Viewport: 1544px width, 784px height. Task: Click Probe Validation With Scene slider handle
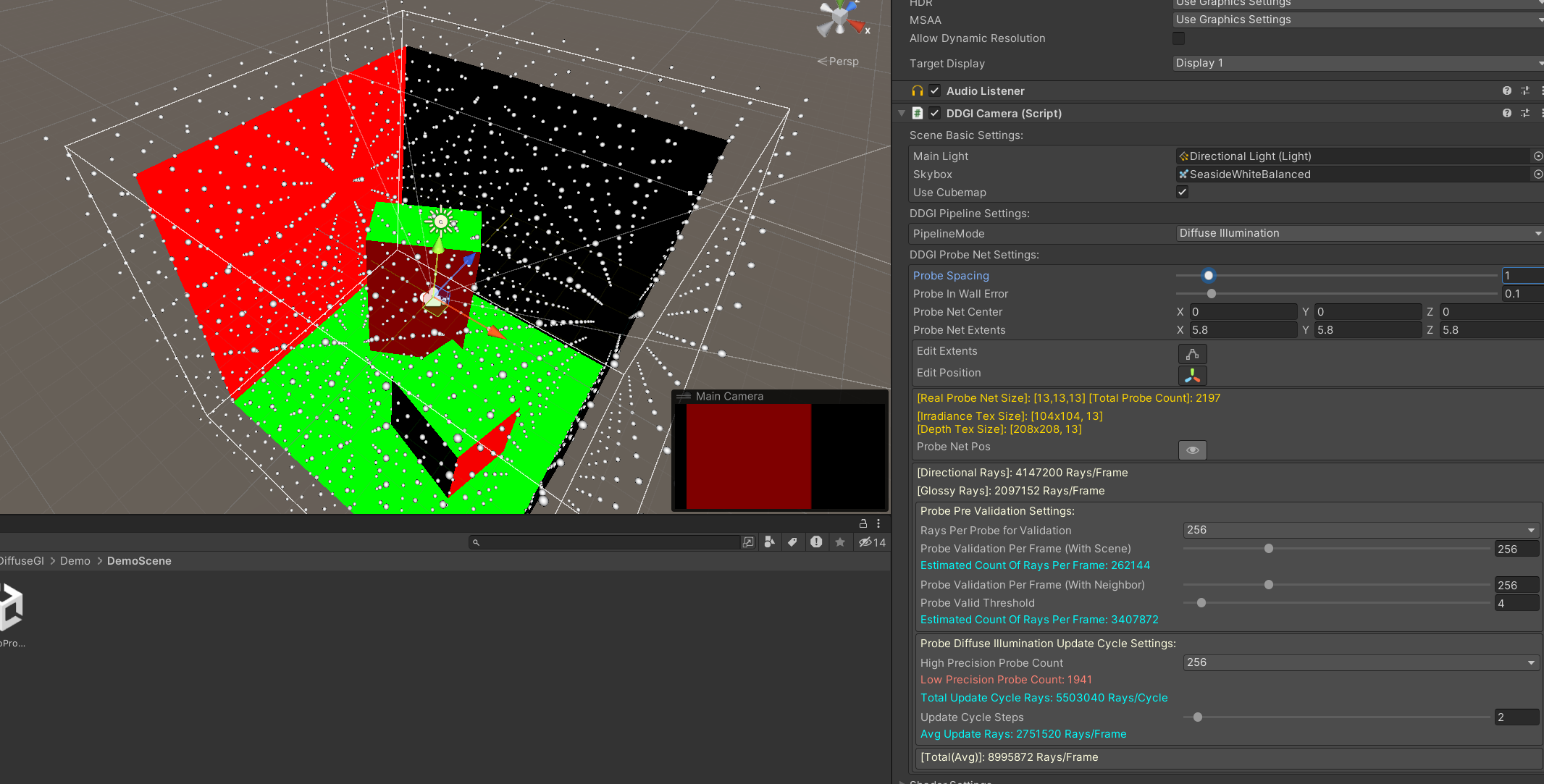click(x=1269, y=548)
